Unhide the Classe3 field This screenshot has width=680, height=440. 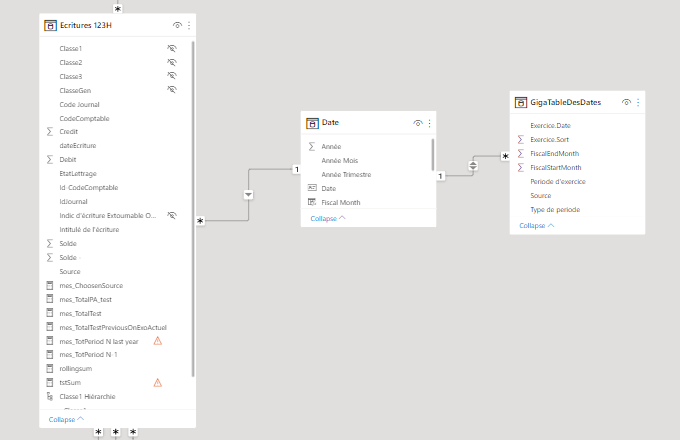tap(172, 76)
